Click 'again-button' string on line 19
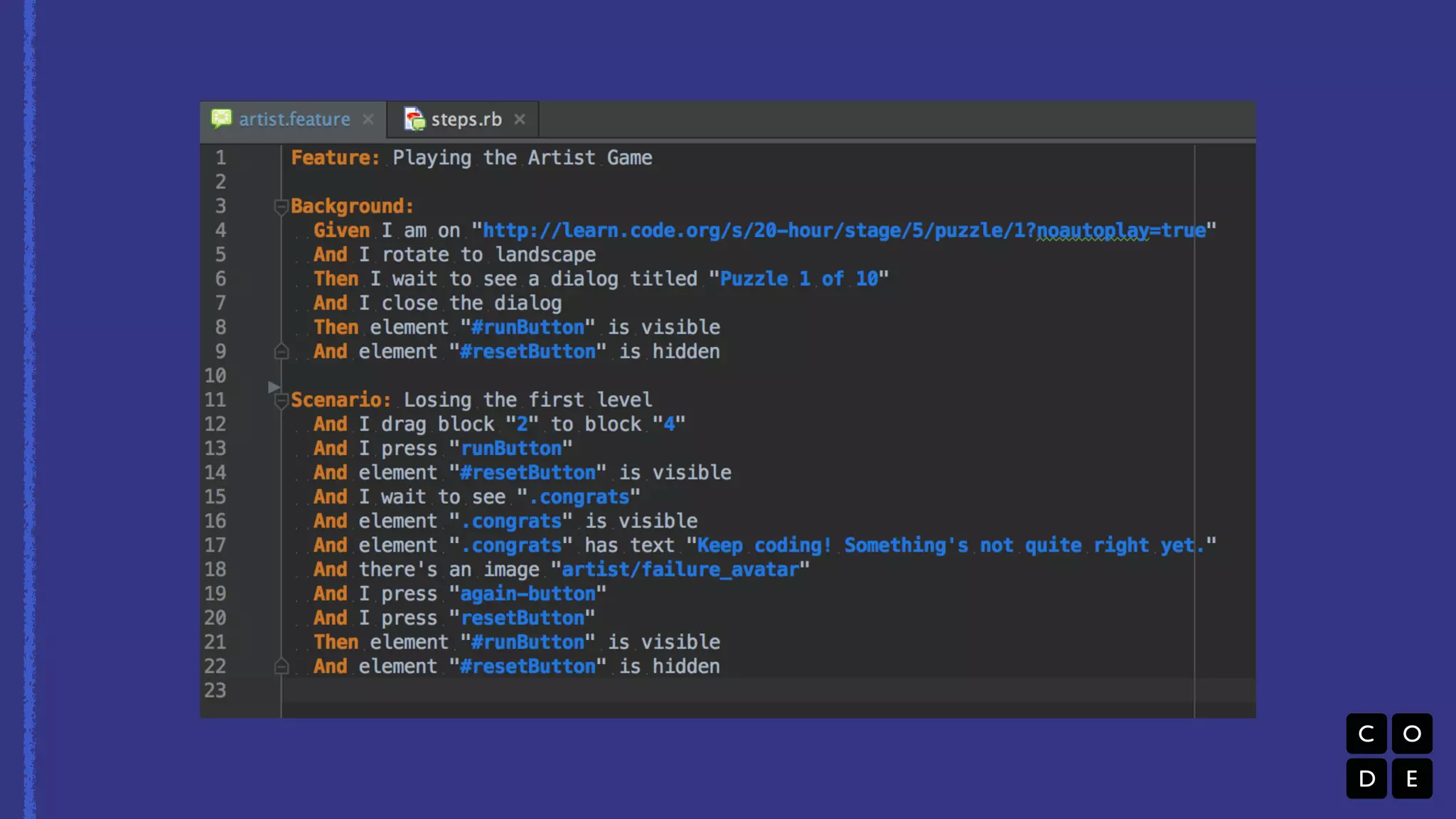This screenshot has height=819, width=1456. click(x=528, y=594)
